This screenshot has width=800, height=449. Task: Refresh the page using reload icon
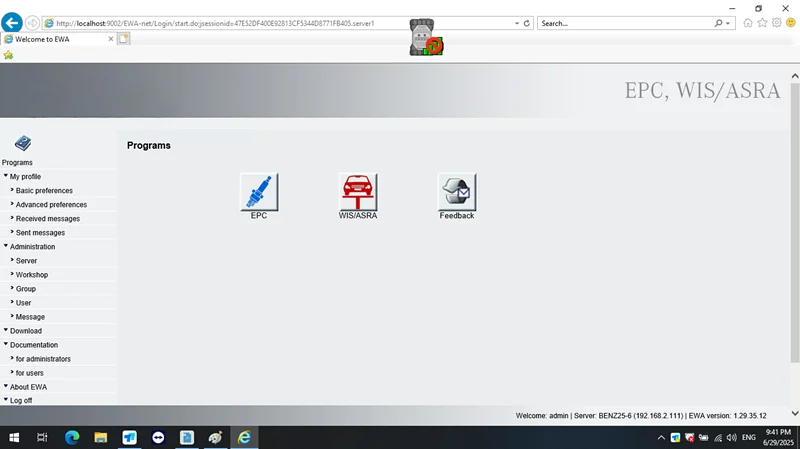pyautogui.click(x=527, y=23)
